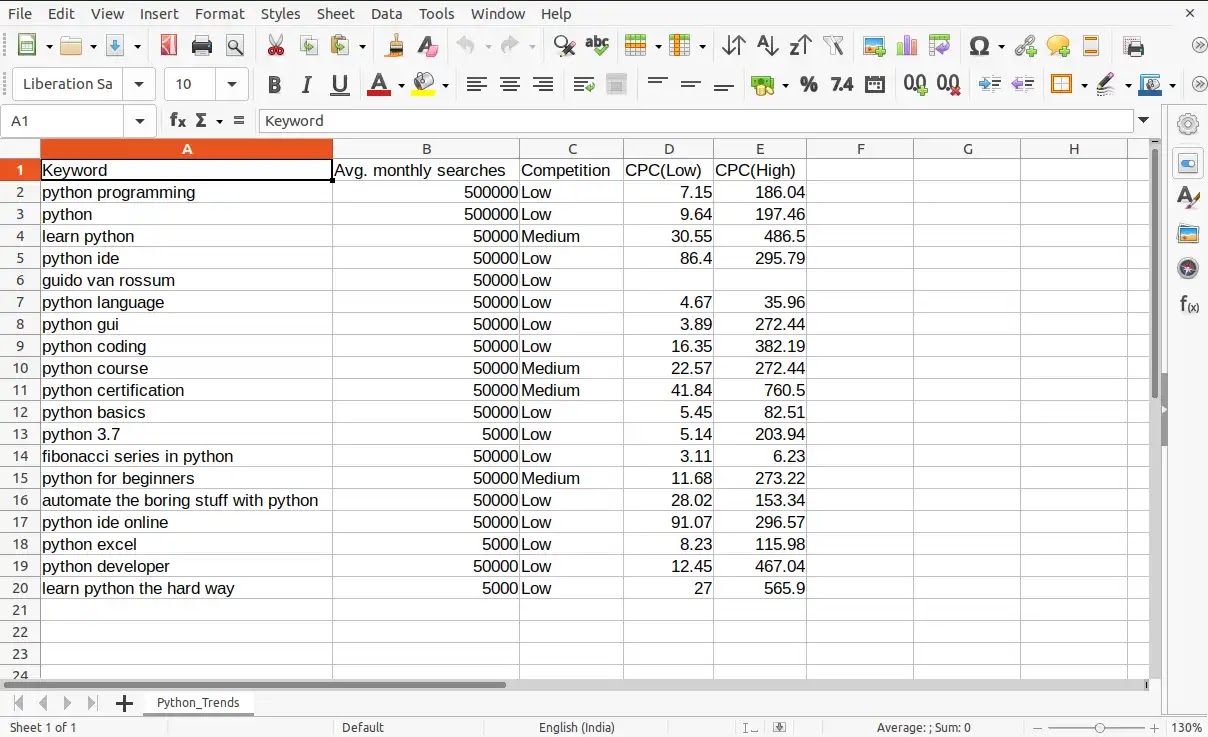Click the Sort icon

pyautogui.click(x=734, y=46)
